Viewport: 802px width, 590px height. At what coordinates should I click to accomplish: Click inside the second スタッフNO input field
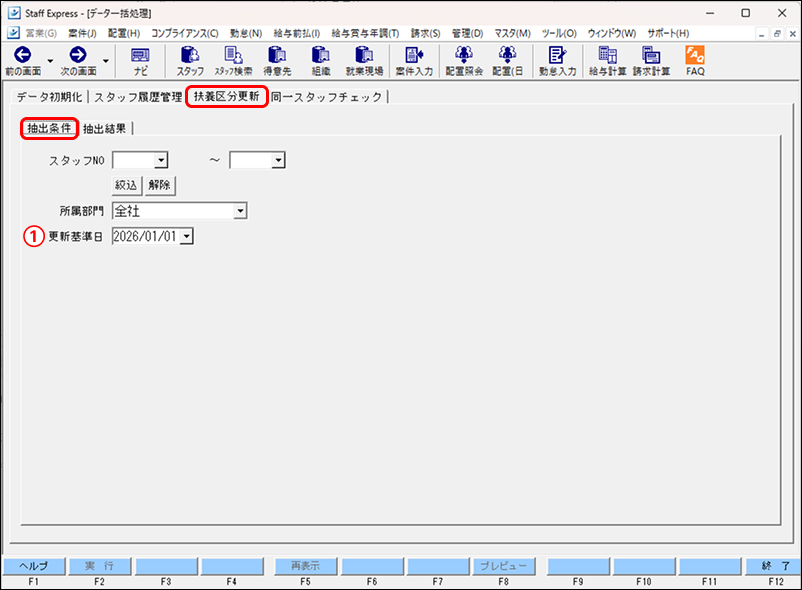[x=250, y=160]
